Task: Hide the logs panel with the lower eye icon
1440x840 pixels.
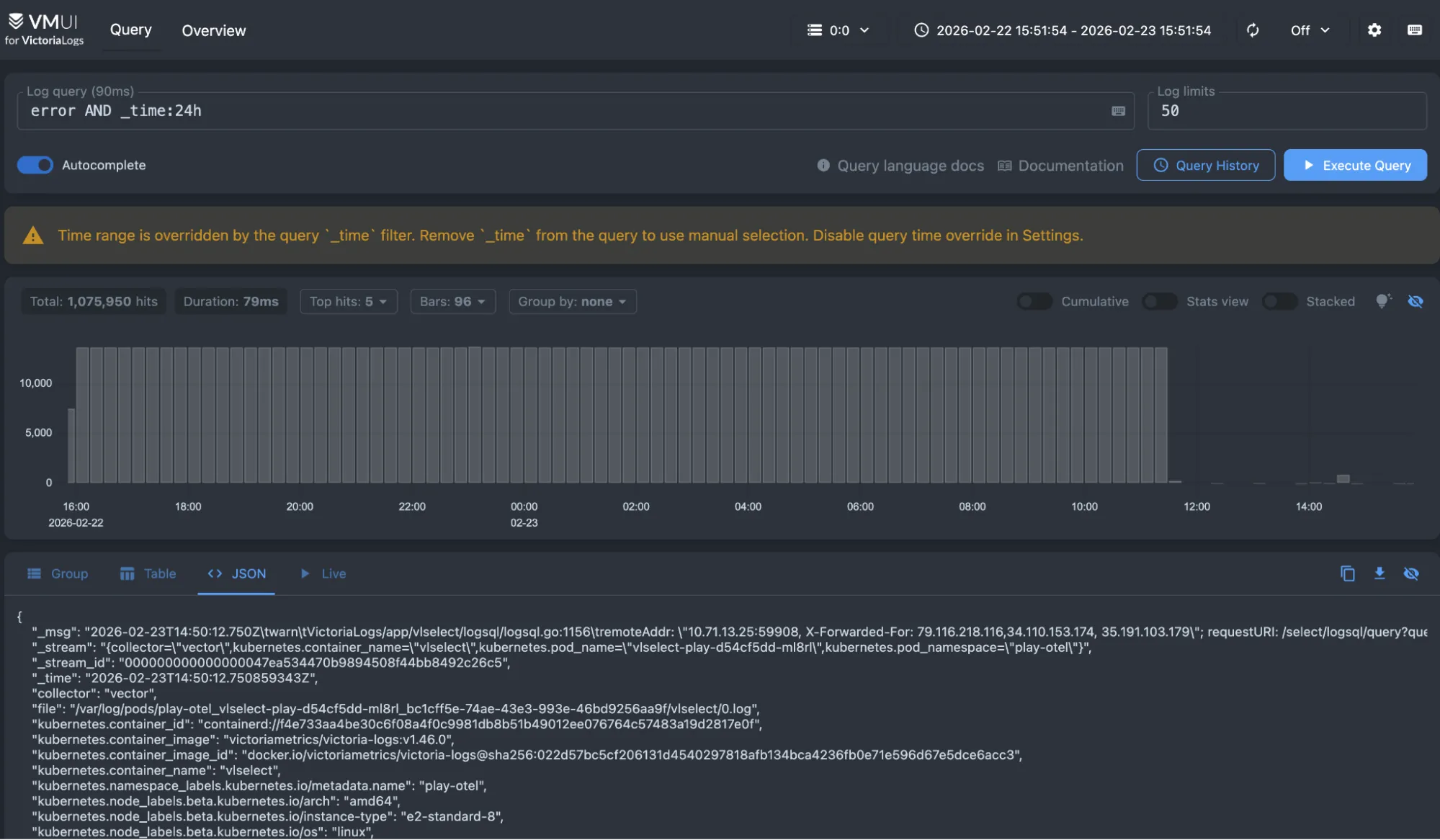Action: pos(1410,573)
